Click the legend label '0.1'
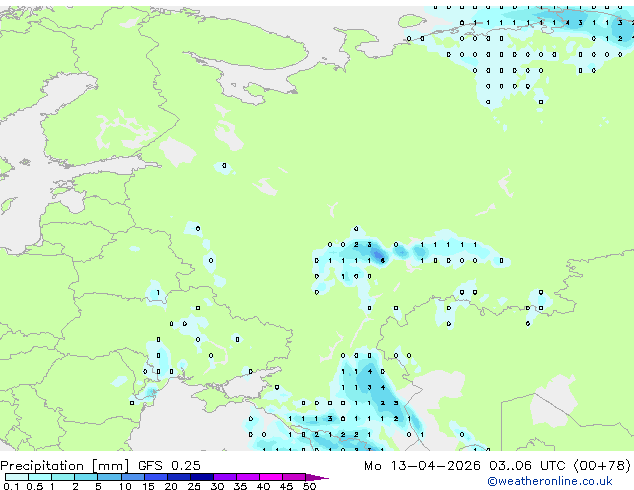The width and height of the screenshot is (634, 490). (x=11, y=486)
